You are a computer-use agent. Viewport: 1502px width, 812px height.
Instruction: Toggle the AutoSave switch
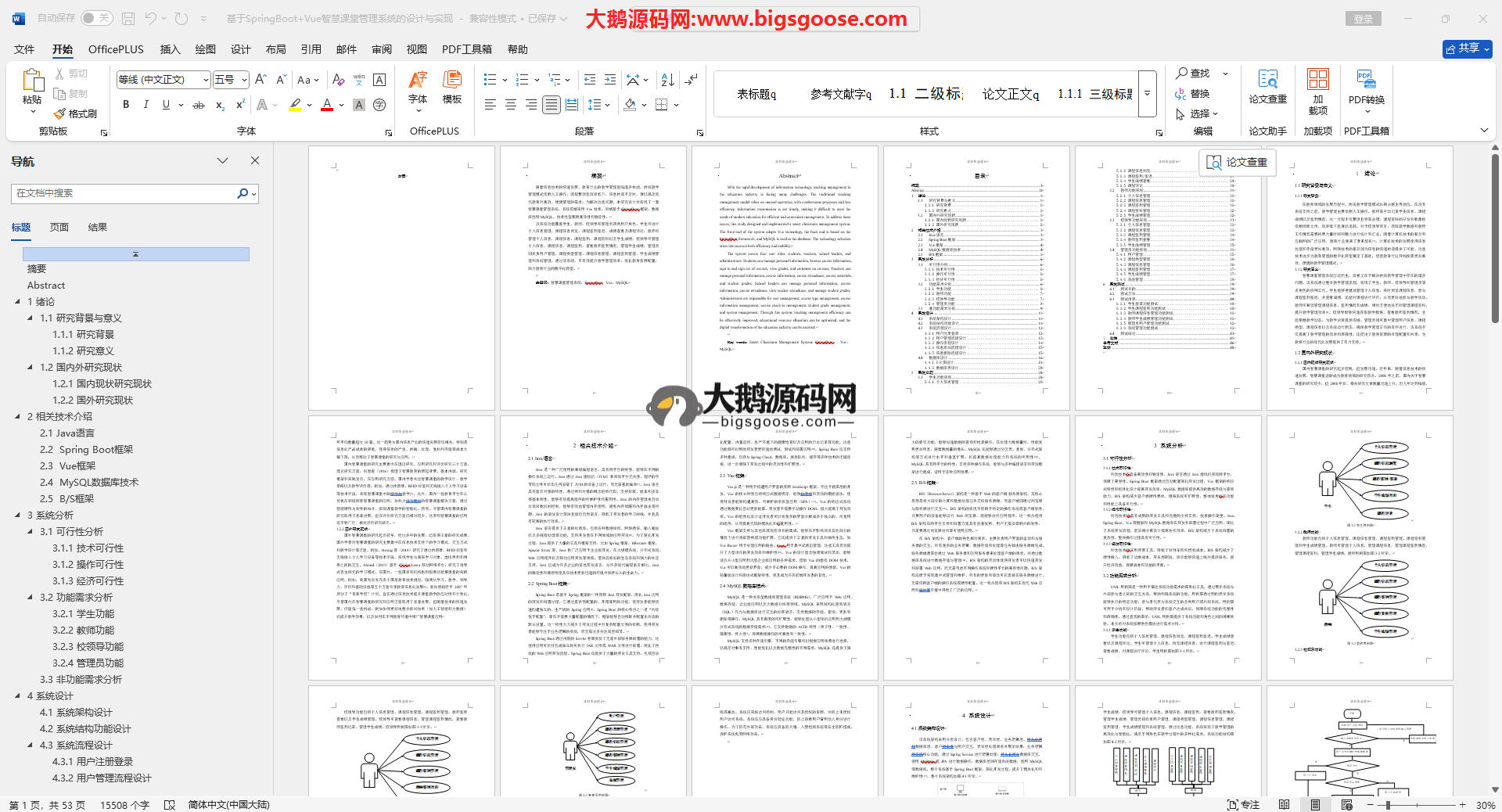click(96, 18)
